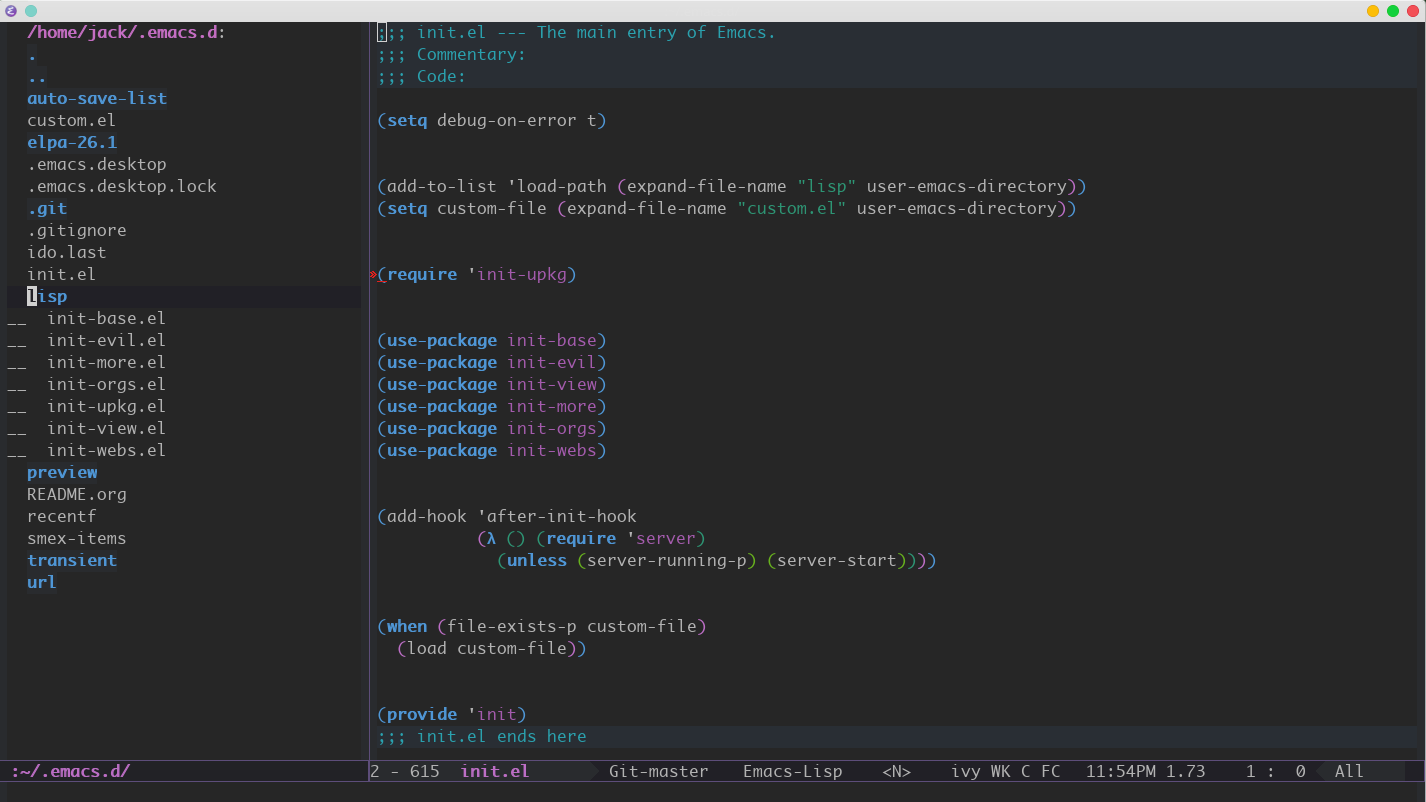This screenshot has height=802, width=1426.
Task: Click Emacs-Lisp major mode indicator
Action: tap(793, 771)
